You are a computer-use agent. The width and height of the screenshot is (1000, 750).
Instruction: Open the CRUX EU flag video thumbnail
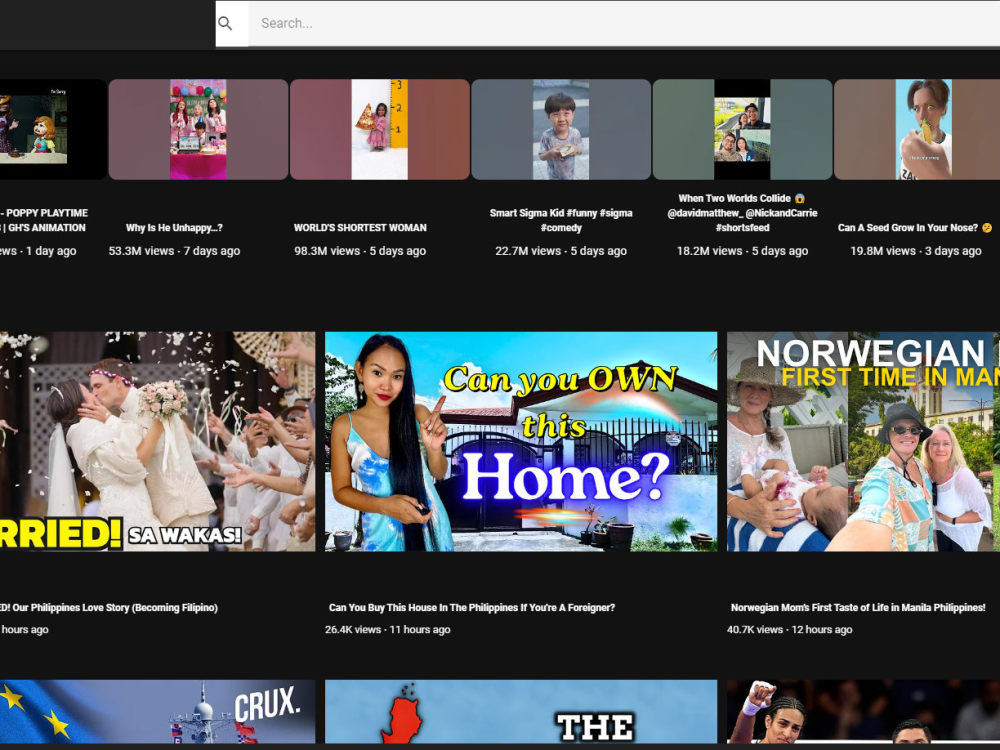coord(158,712)
